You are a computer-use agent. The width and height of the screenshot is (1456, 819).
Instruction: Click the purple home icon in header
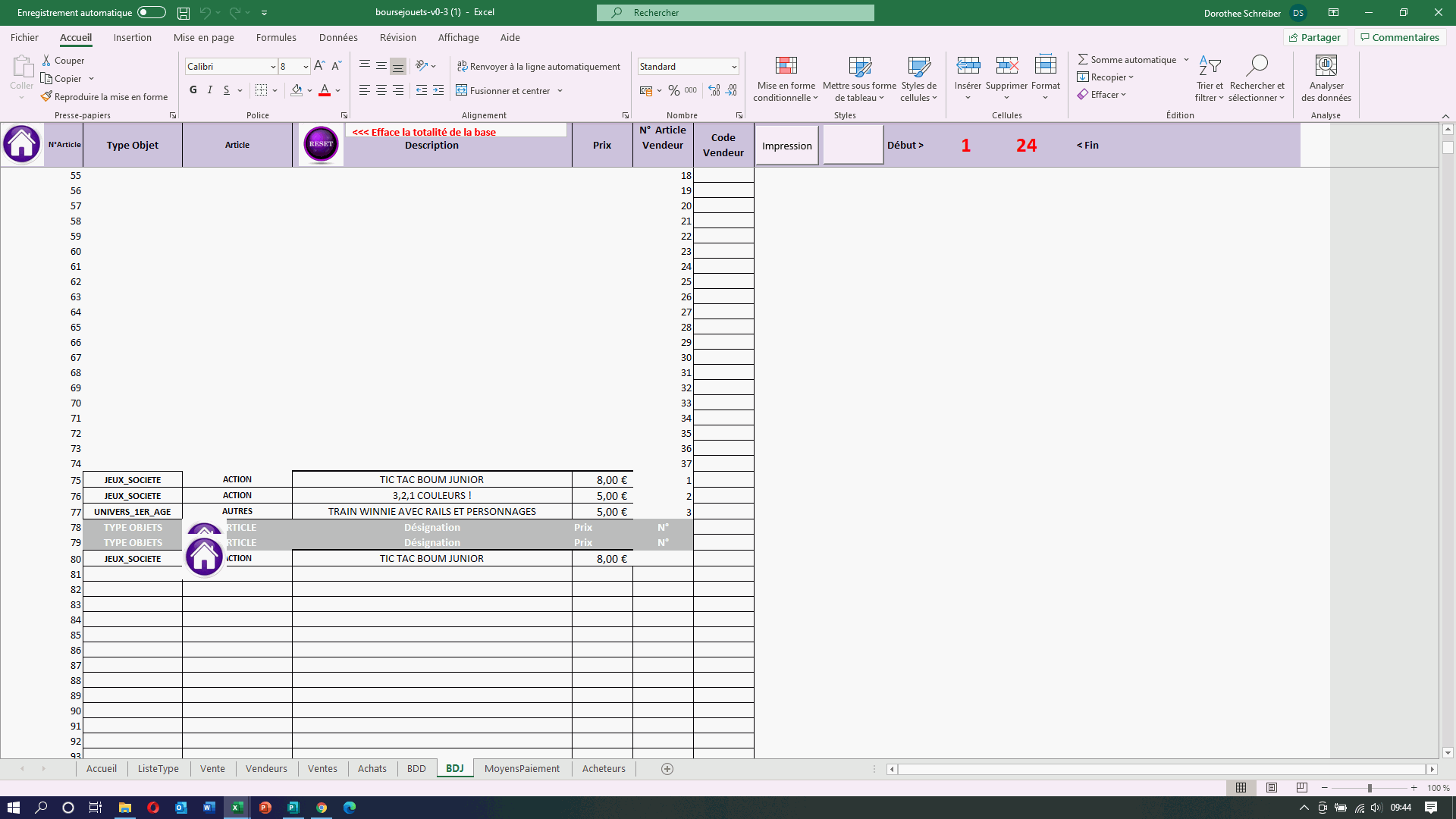pos(22,144)
